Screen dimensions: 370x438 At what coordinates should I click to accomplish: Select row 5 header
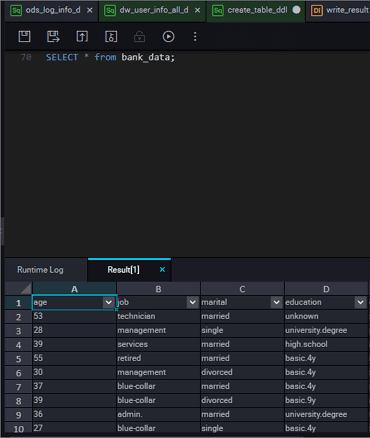[x=19, y=359]
